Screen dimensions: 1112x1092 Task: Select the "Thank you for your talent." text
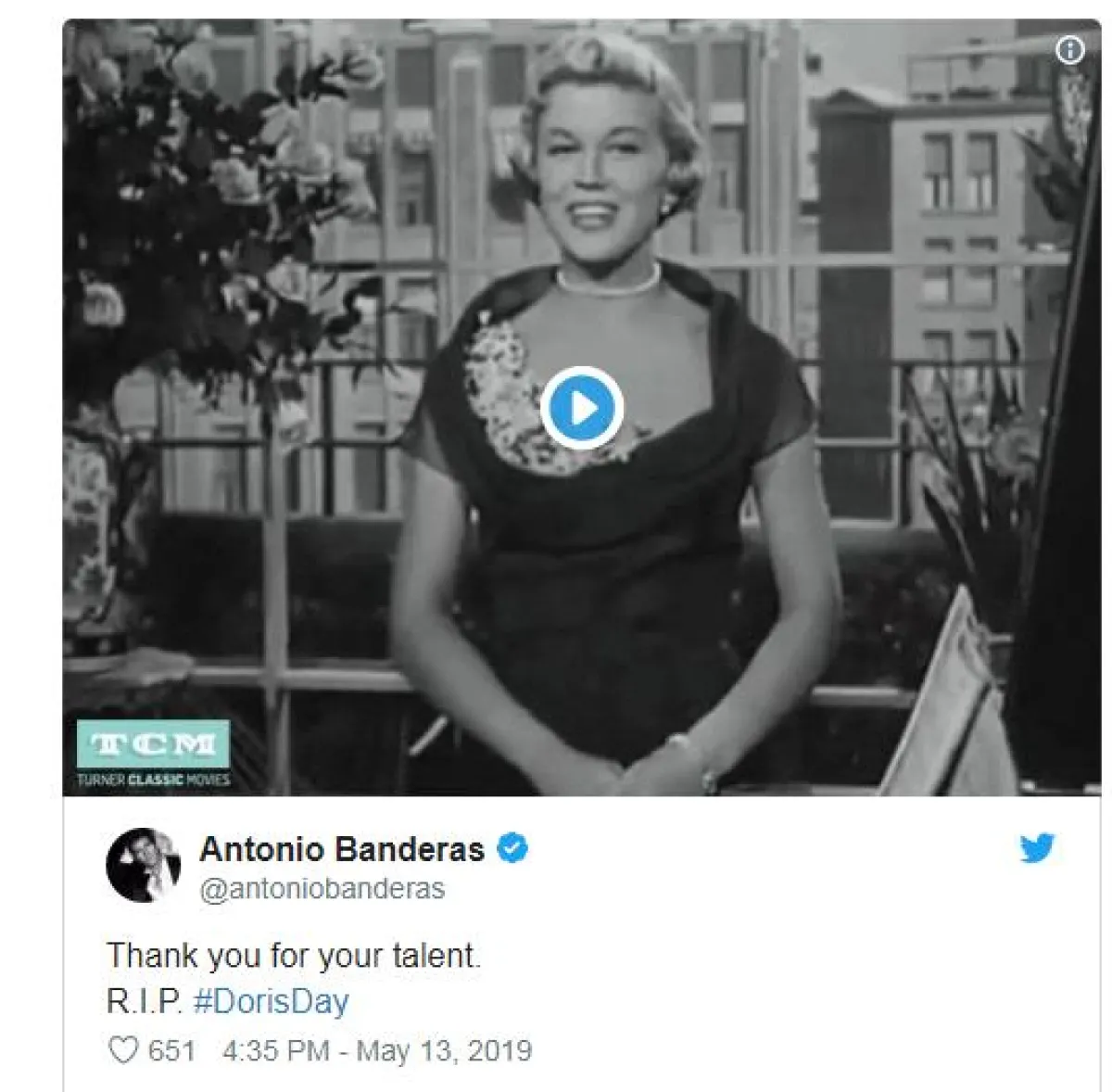(x=294, y=955)
